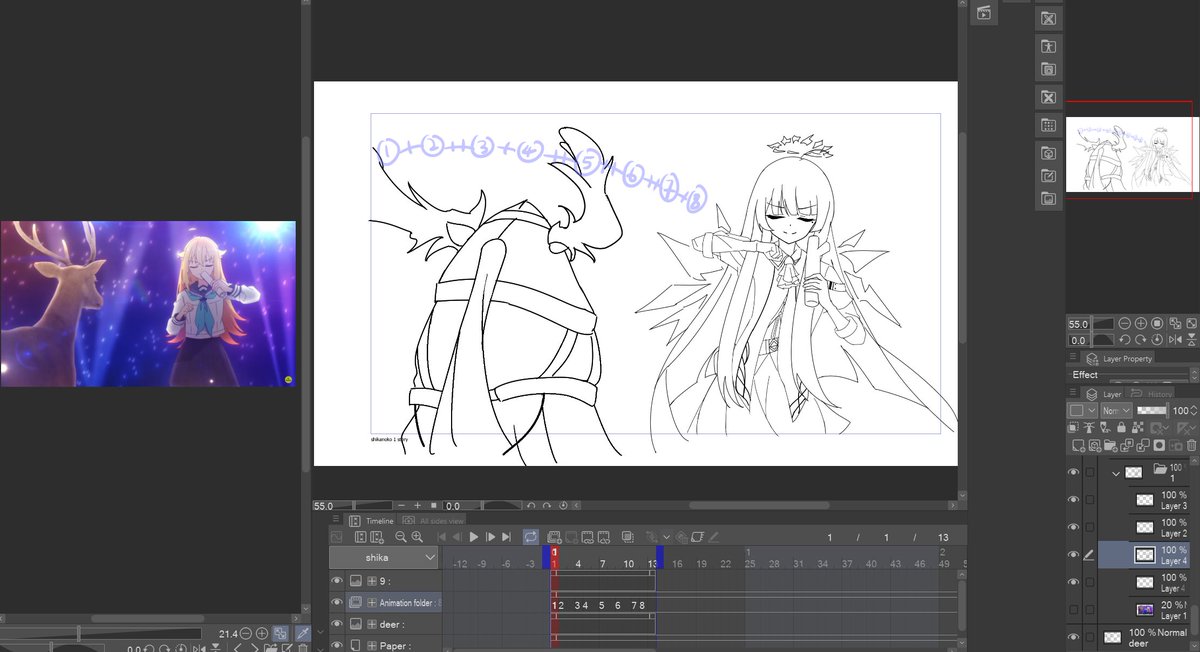
Task: Delete the selected layer
Action: [1192, 446]
